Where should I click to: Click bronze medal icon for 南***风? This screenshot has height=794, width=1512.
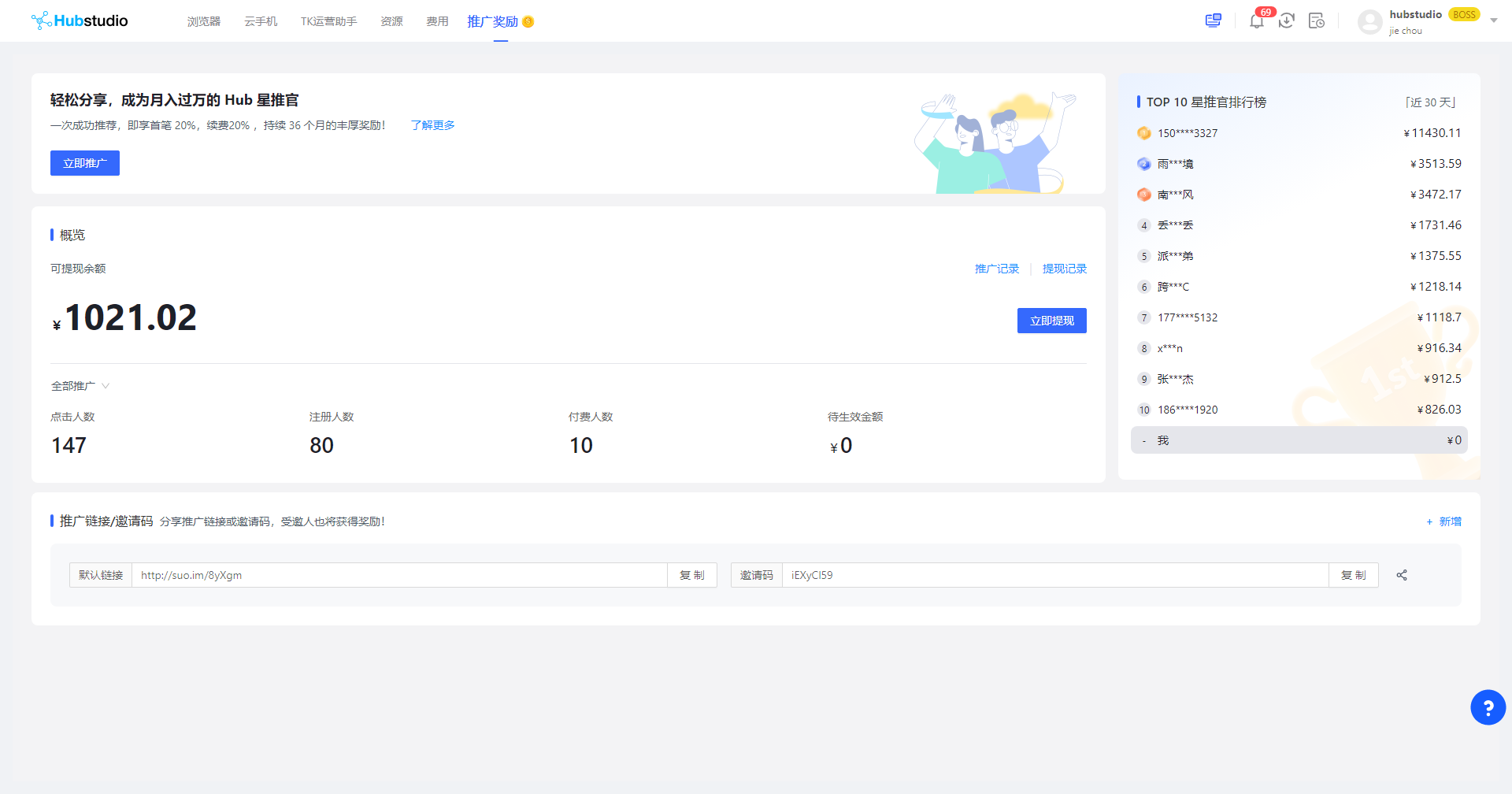point(1144,195)
